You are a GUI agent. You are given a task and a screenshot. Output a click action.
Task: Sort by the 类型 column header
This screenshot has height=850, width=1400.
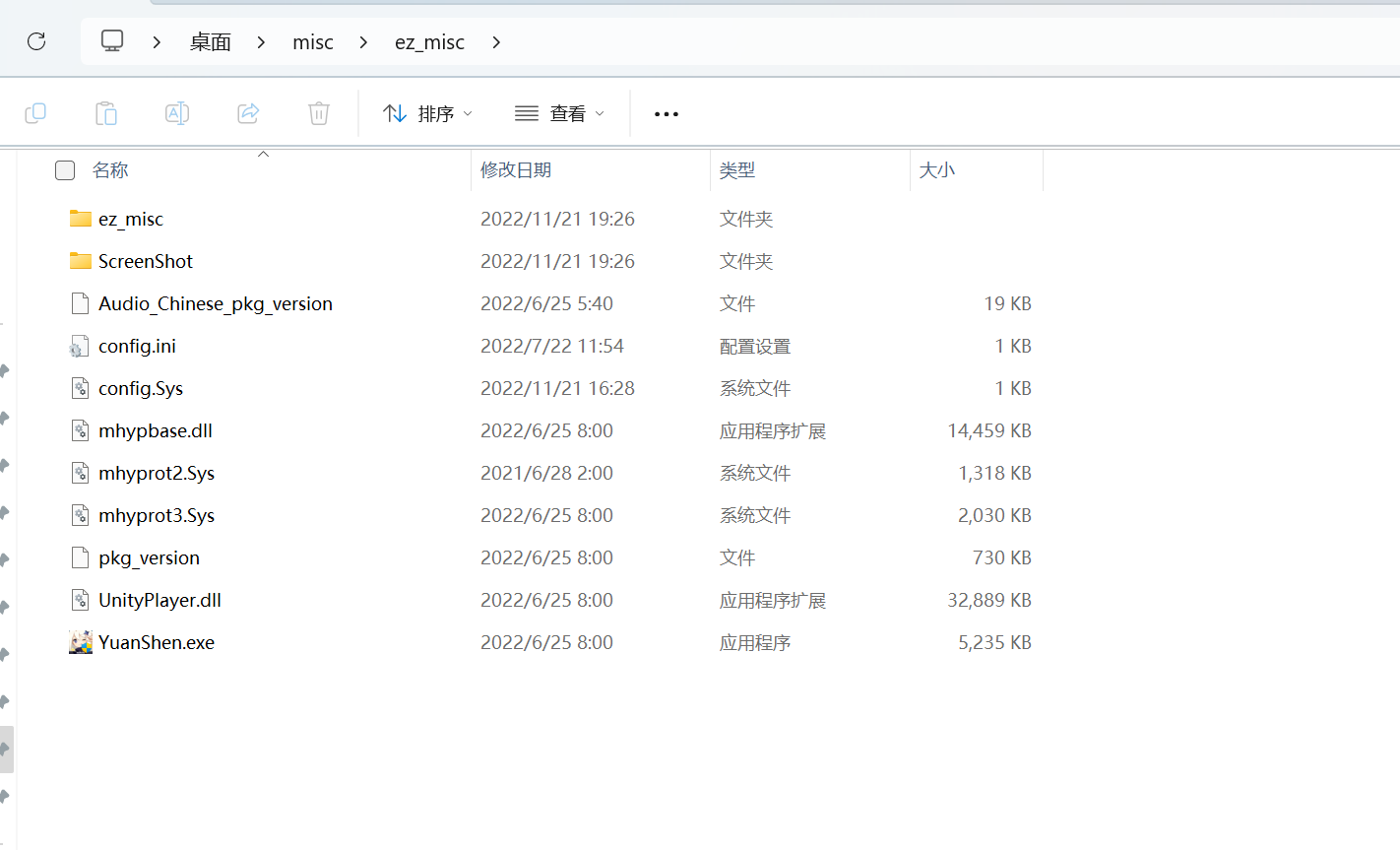737,170
